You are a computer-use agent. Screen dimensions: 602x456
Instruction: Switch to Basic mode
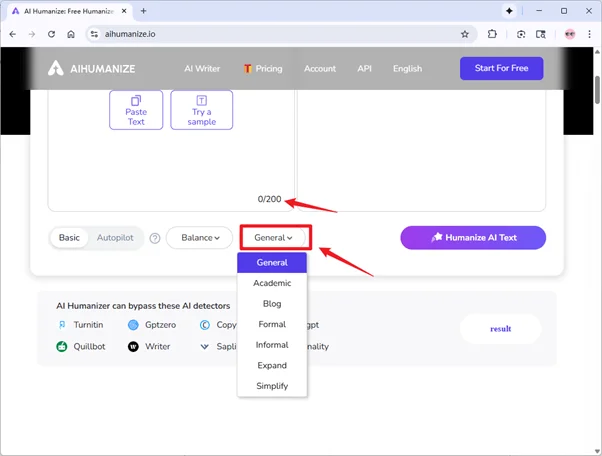pyautogui.click(x=69, y=238)
